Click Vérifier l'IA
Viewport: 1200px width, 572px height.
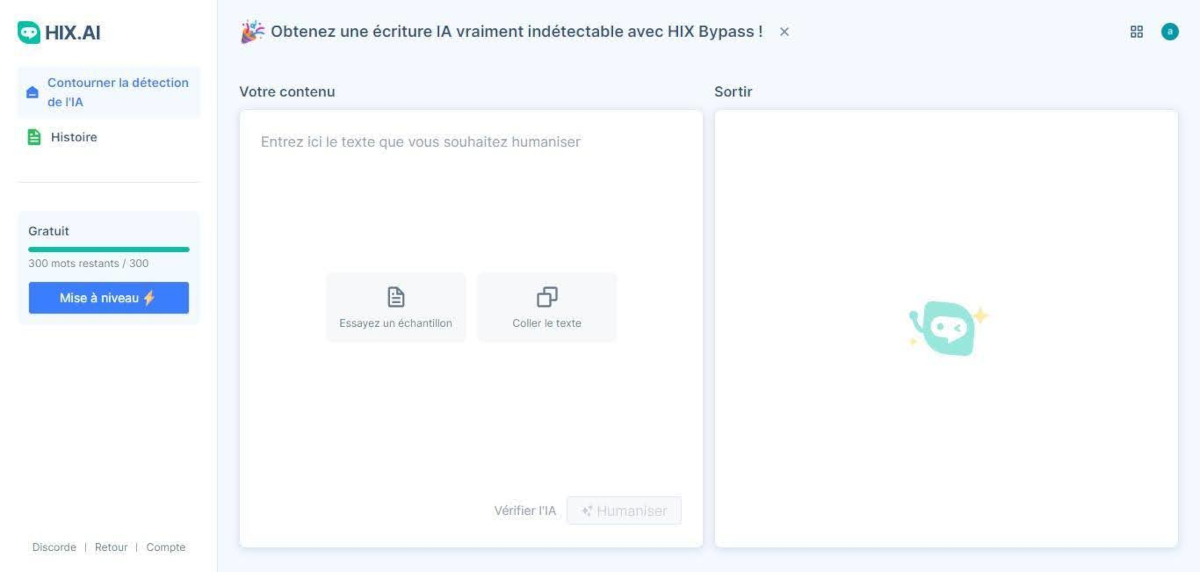pyautogui.click(x=525, y=511)
